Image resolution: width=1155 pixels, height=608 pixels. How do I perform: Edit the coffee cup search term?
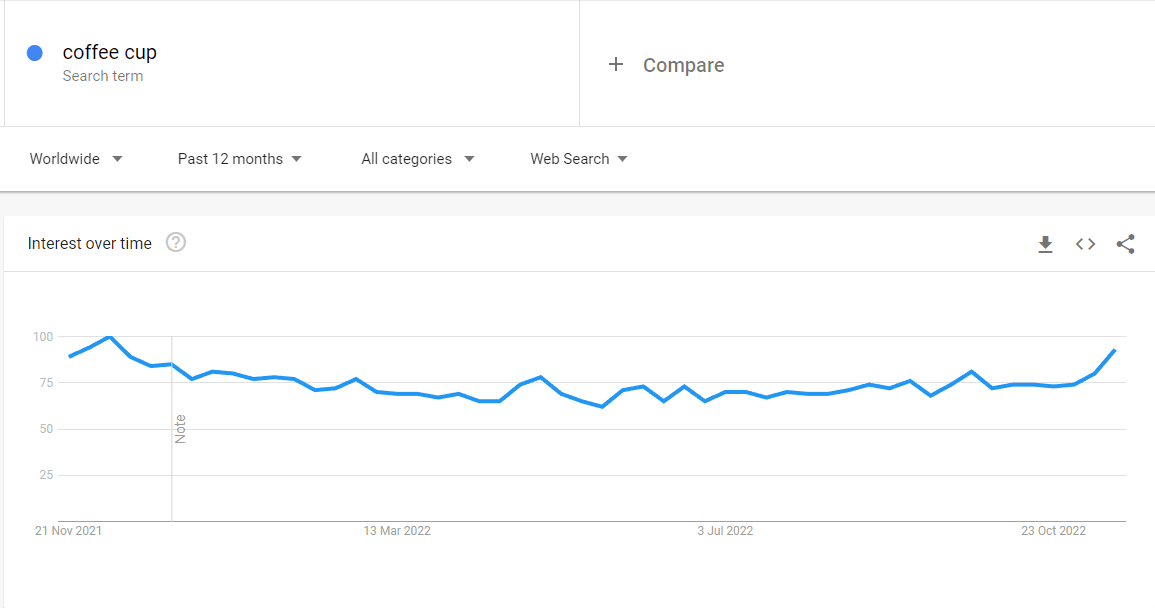point(110,52)
